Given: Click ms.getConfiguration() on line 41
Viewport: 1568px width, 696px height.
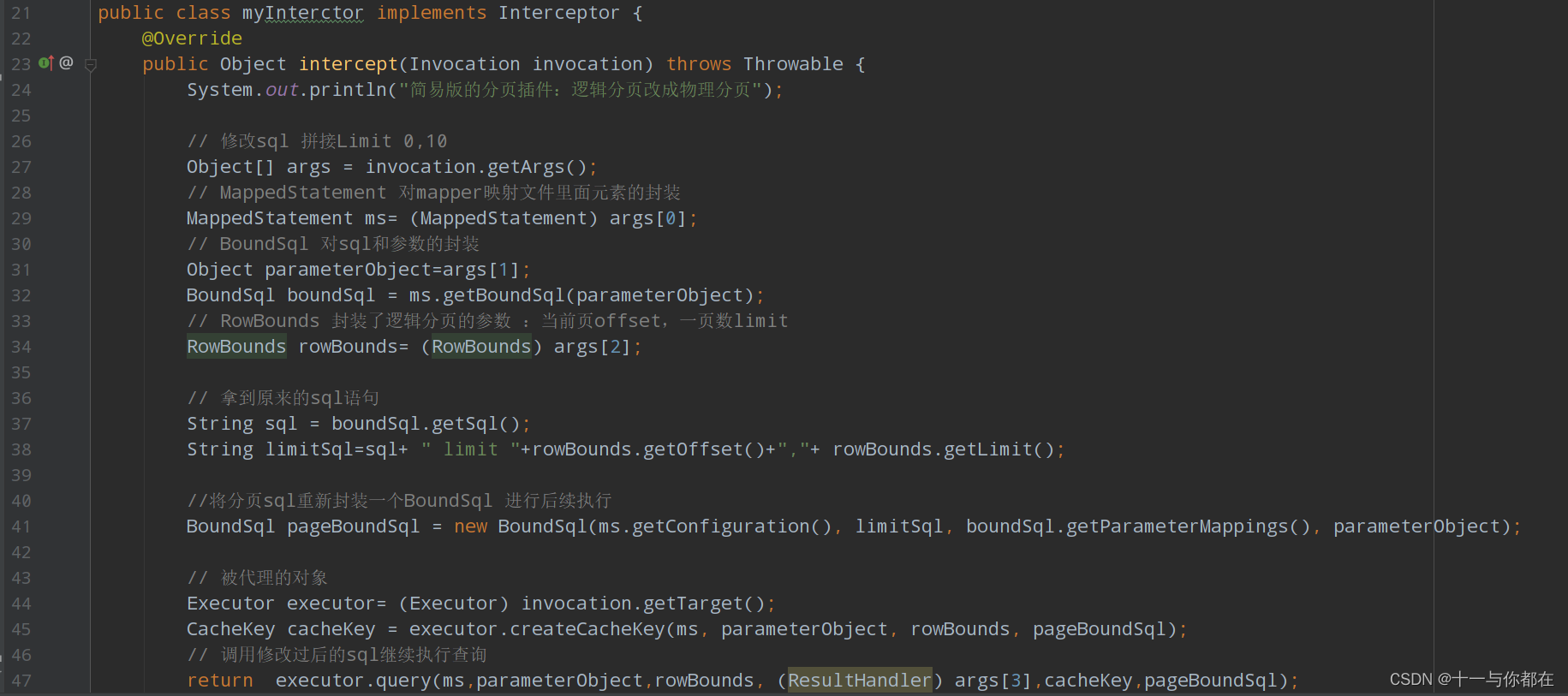Looking at the screenshot, I should click(715, 526).
